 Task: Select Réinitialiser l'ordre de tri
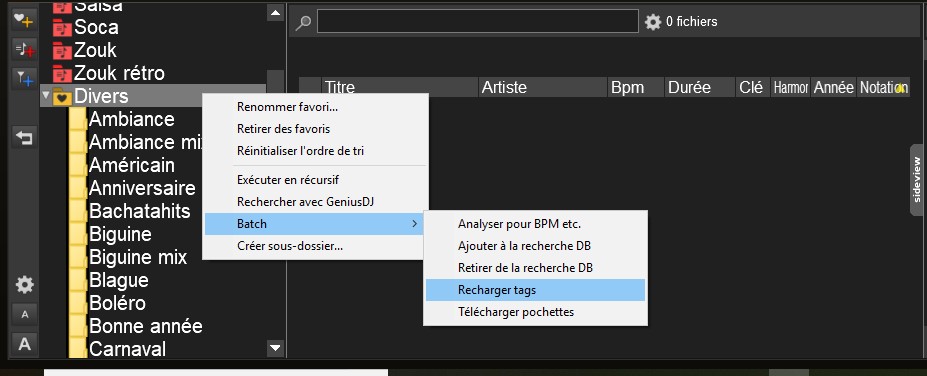pos(314,151)
